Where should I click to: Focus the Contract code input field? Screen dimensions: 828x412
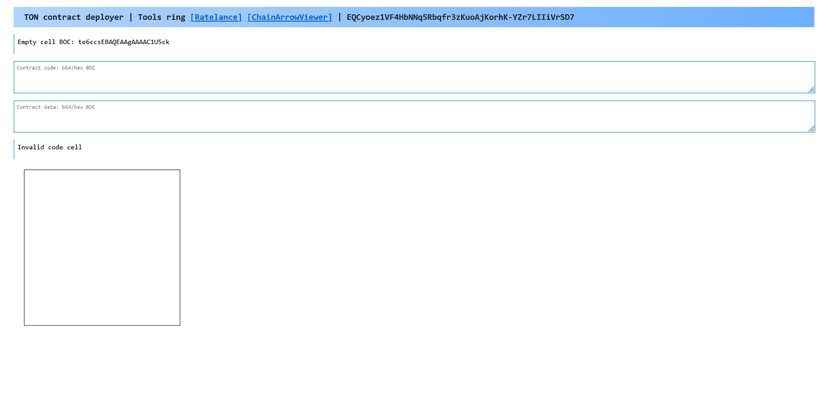click(x=400, y=78)
